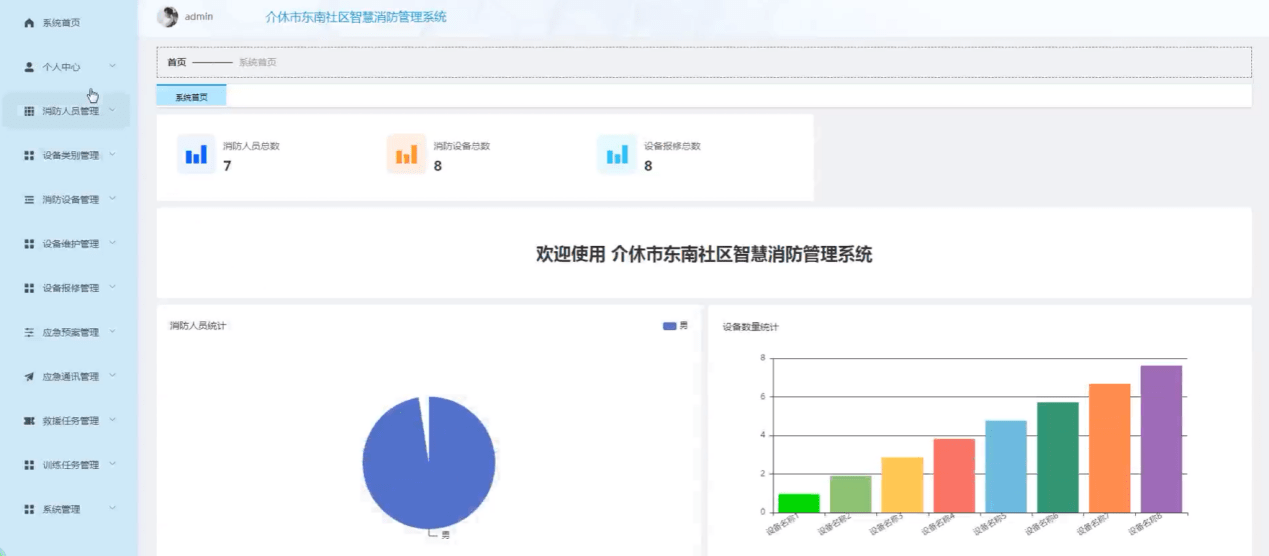Viewport: 1269px width, 556px height.
Task: Click the blue bar-chart icon for 消防人员总数
Action: 196,154
